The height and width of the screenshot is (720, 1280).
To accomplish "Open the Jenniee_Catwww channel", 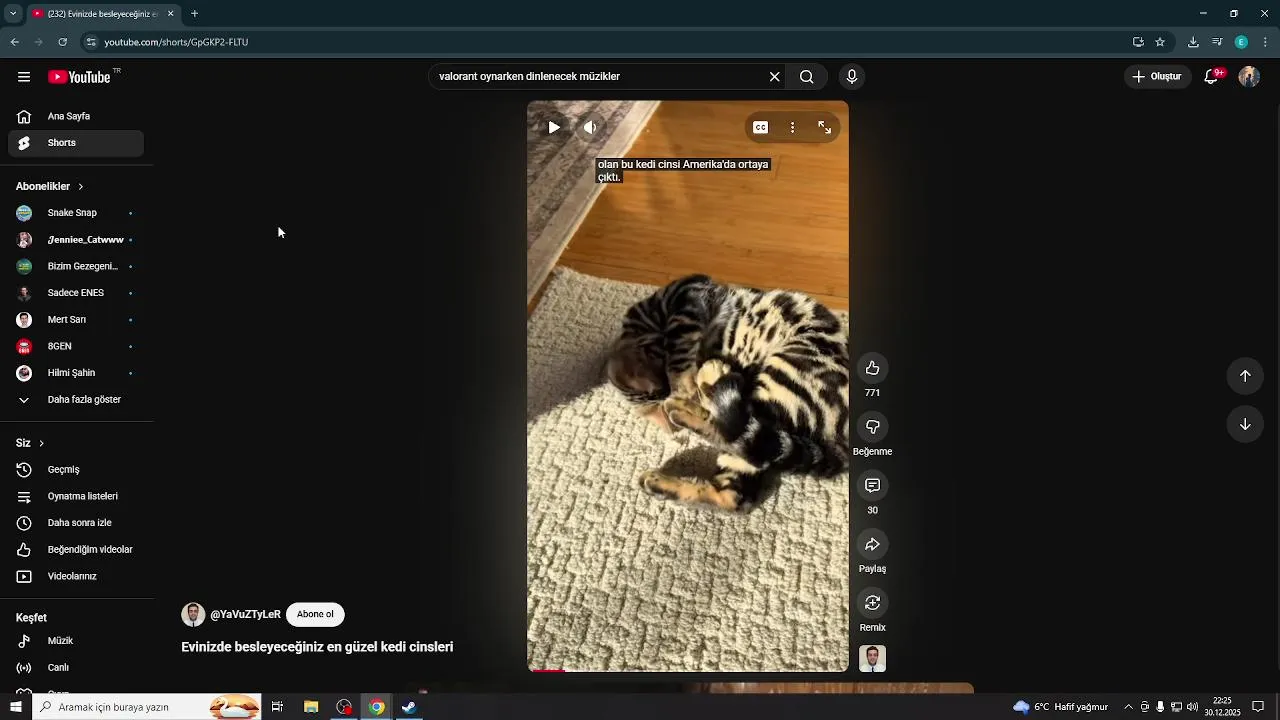I will 76,240.
